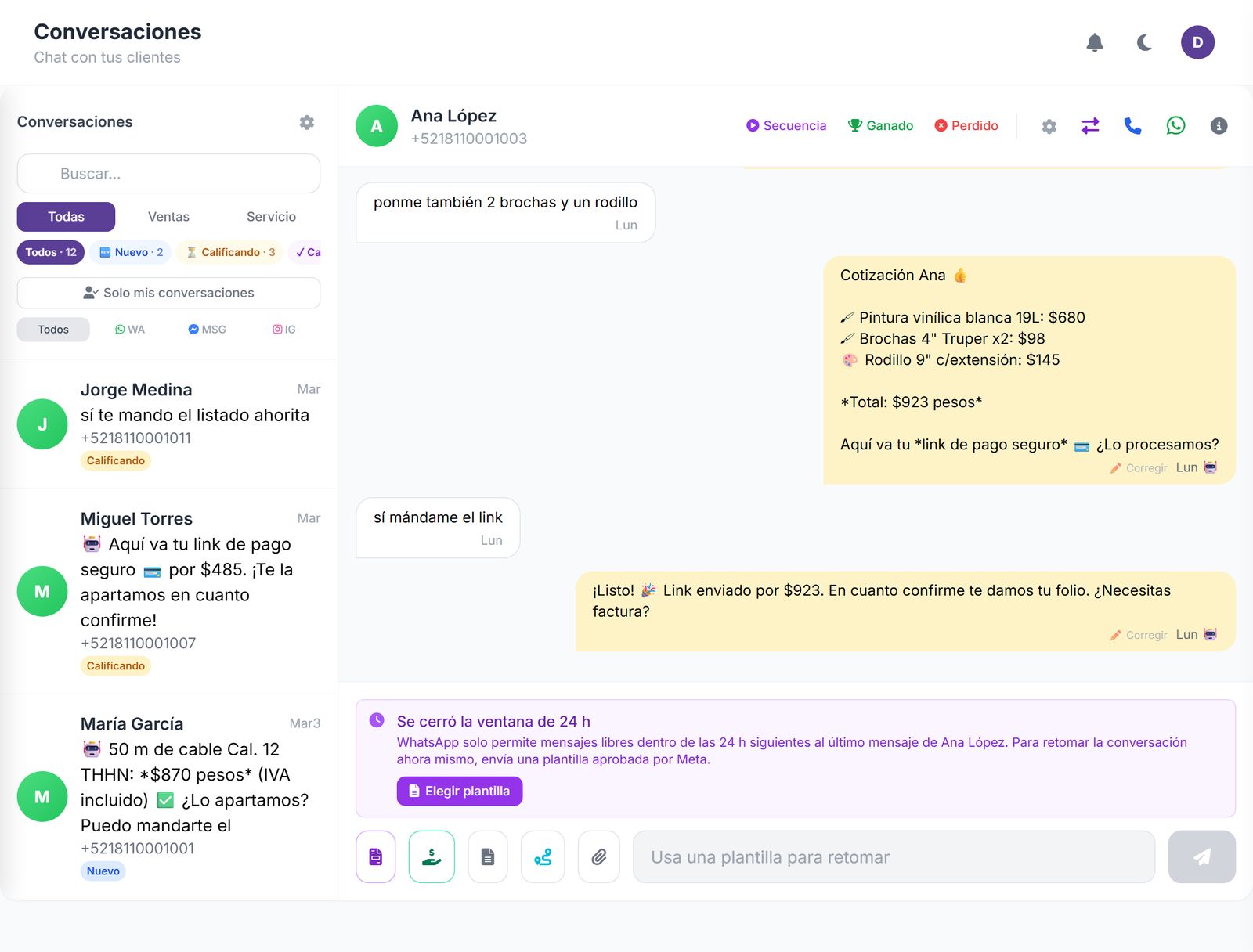Filter by Todos · 12 chip
Image resolution: width=1253 pixels, height=952 pixels.
(x=51, y=252)
